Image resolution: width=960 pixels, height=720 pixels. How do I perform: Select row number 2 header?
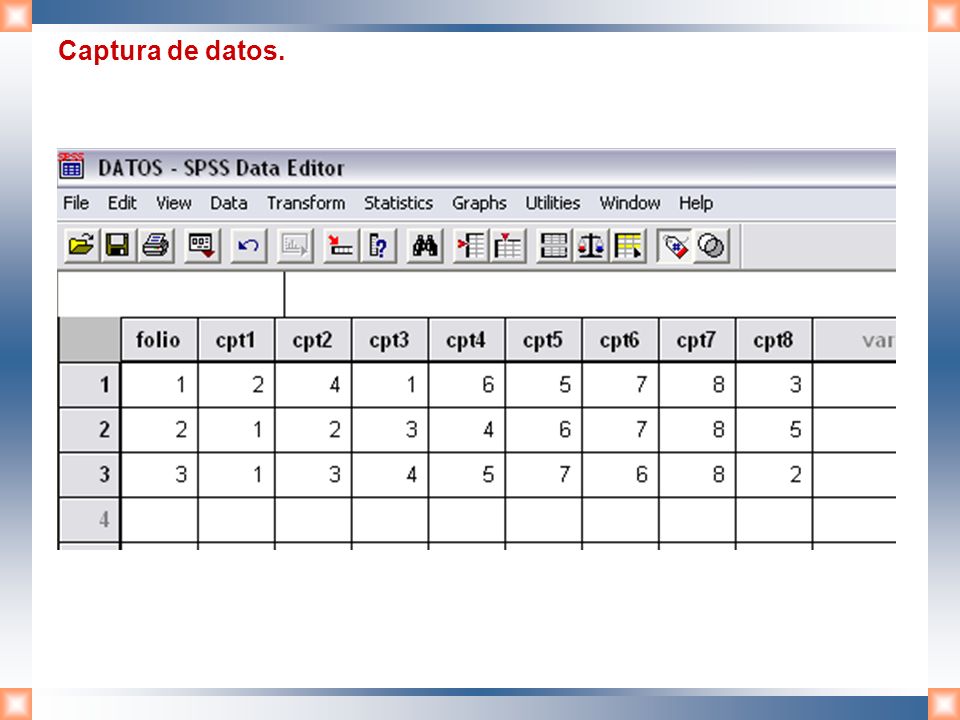click(x=89, y=430)
